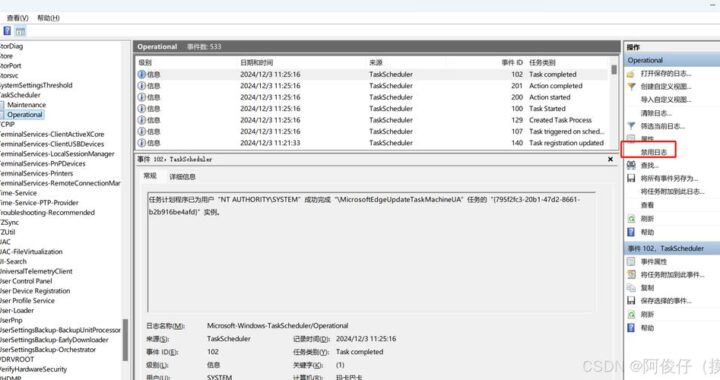Screen dimensions: 720x380
Task: Click the copy (复制) action icon
Action: [x=631, y=288]
